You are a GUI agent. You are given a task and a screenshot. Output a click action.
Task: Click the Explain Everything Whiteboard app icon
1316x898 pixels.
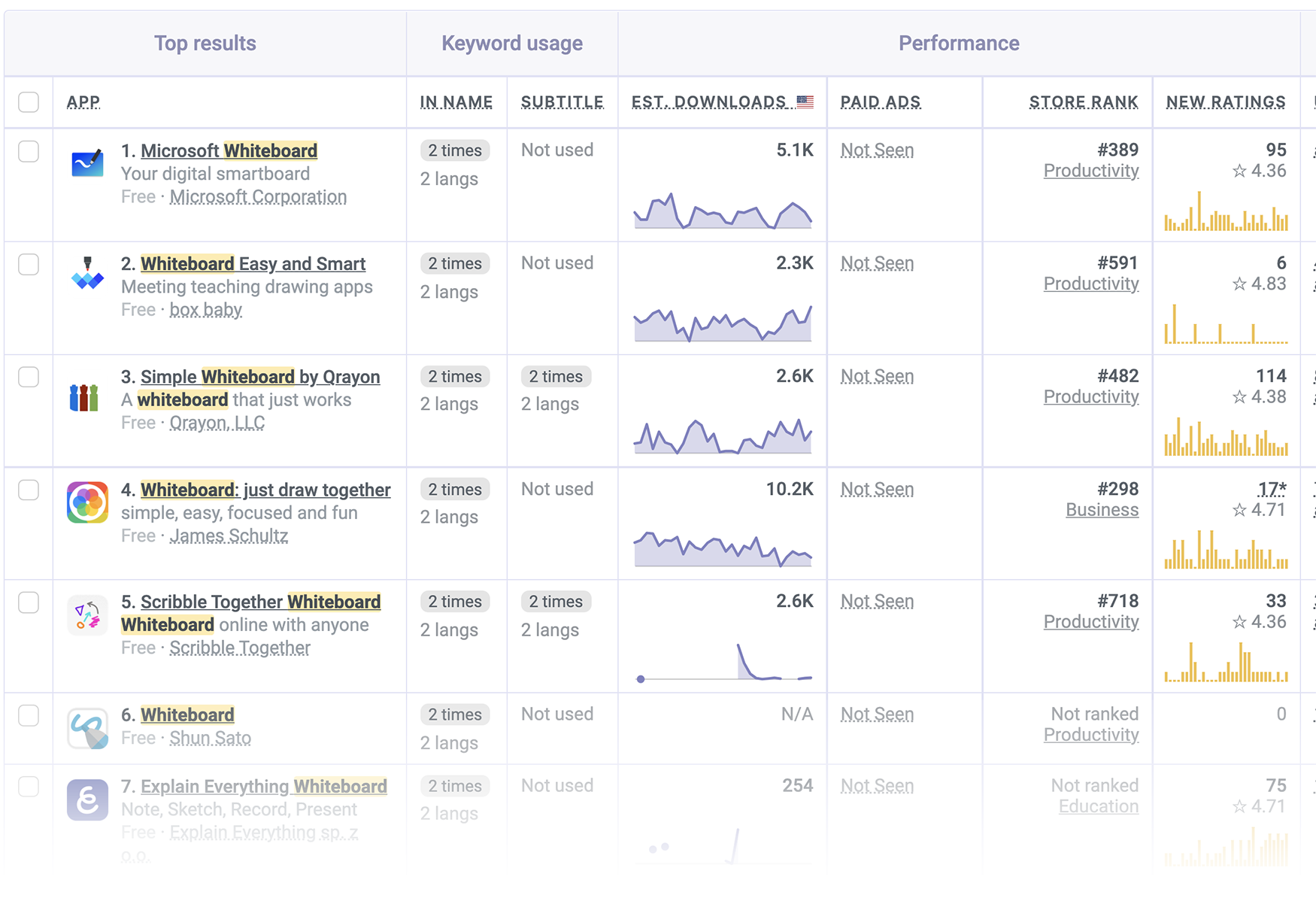pyautogui.click(x=87, y=799)
